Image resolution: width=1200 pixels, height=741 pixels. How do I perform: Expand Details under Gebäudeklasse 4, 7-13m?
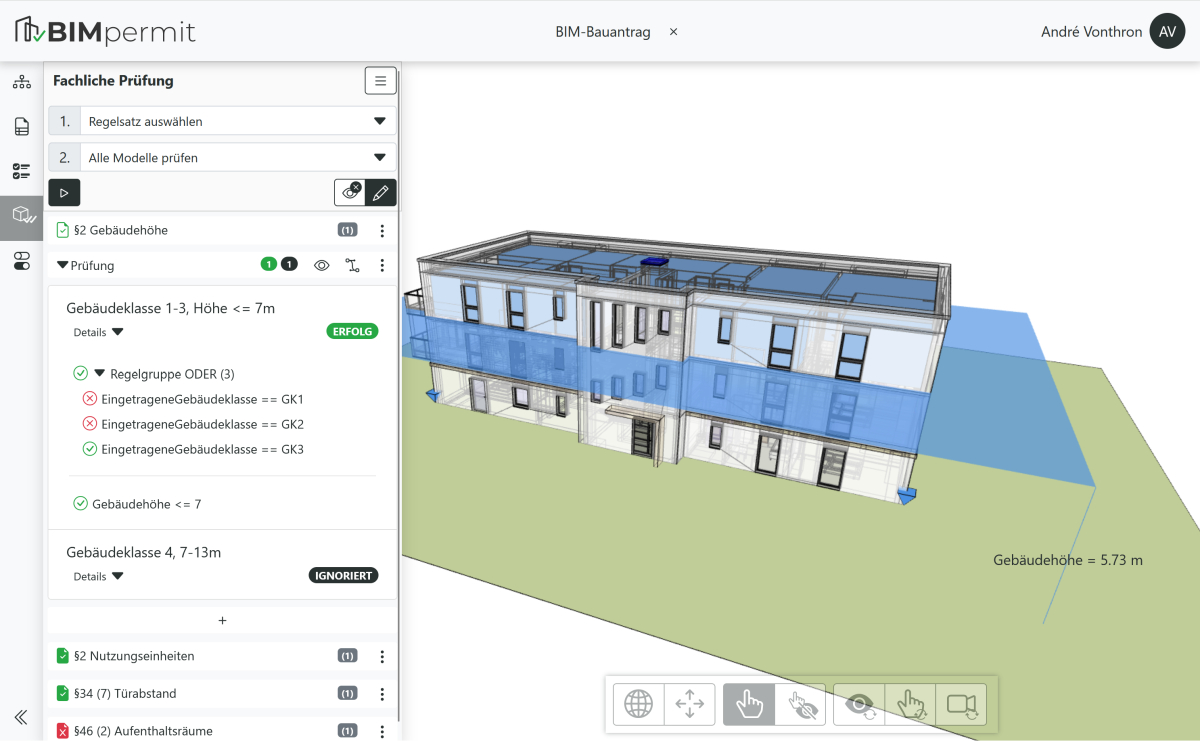[x=99, y=577]
